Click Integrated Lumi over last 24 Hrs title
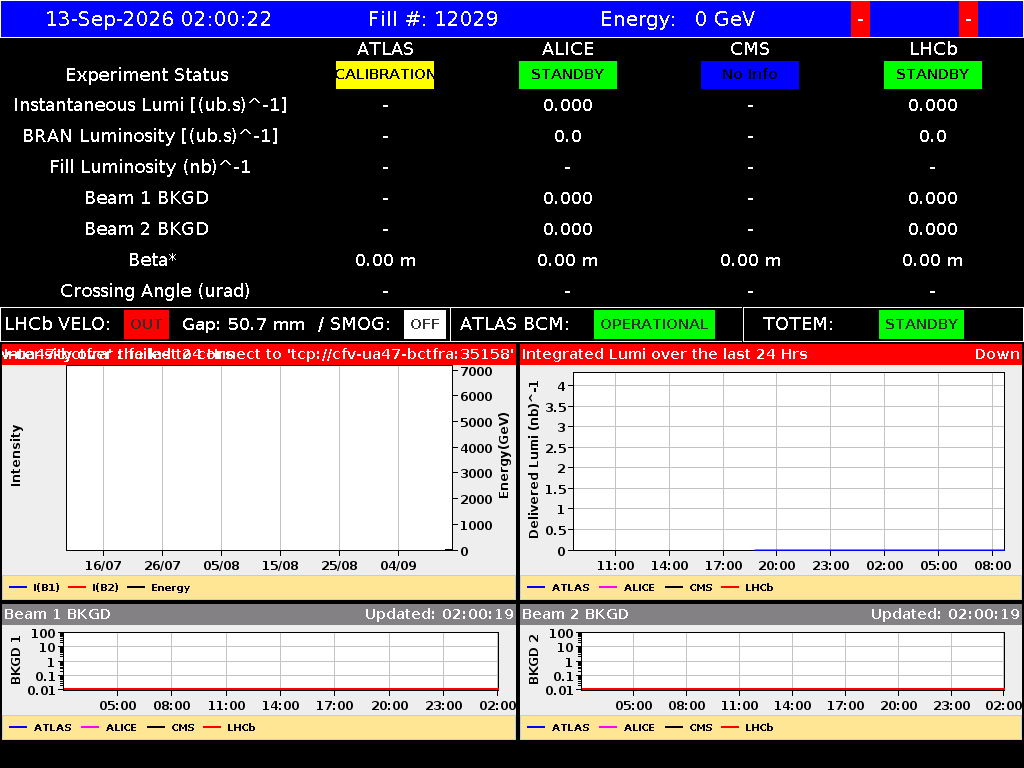The image size is (1024, 768). click(665, 355)
